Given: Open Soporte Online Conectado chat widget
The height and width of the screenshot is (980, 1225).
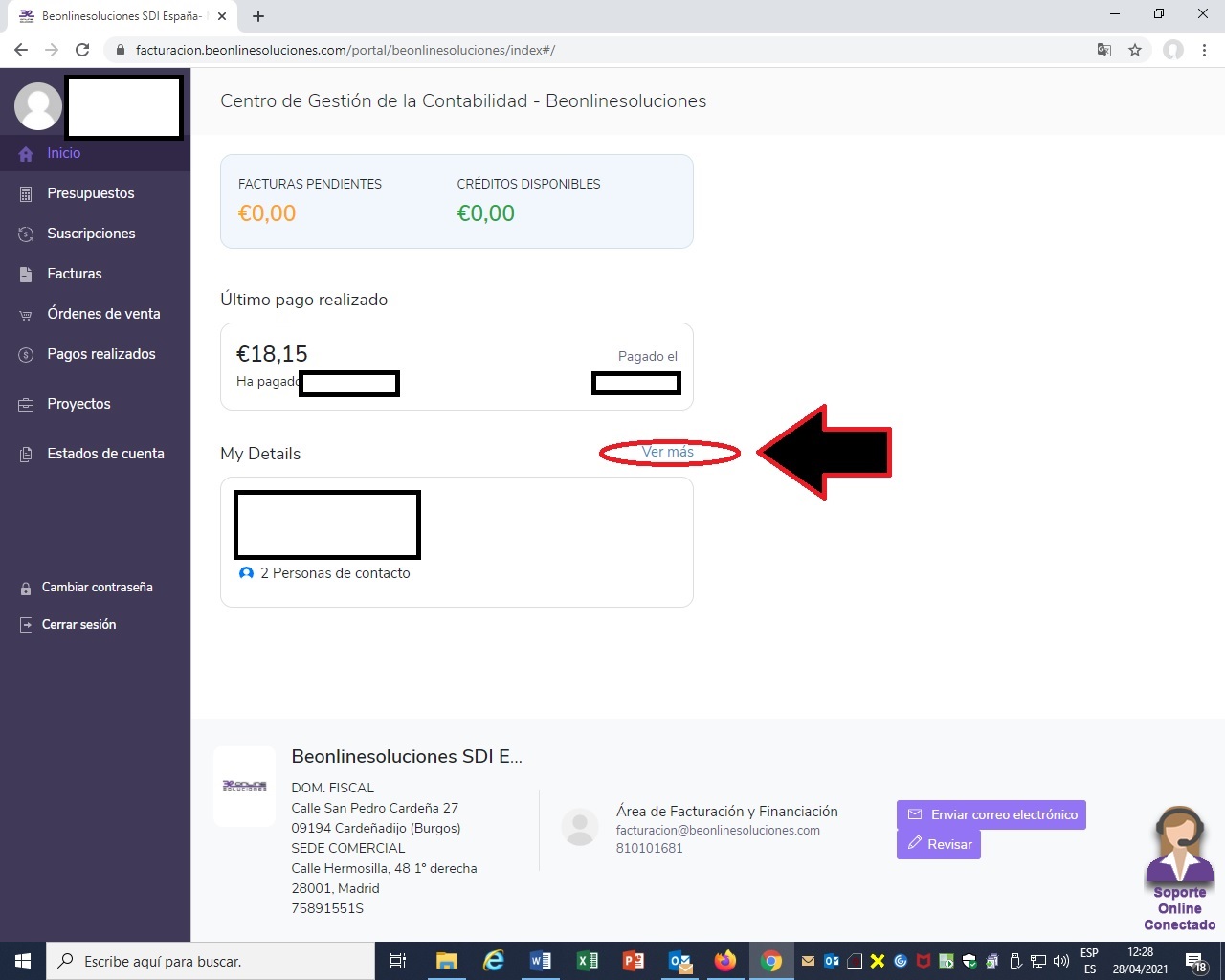Looking at the screenshot, I should pos(1179,868).
